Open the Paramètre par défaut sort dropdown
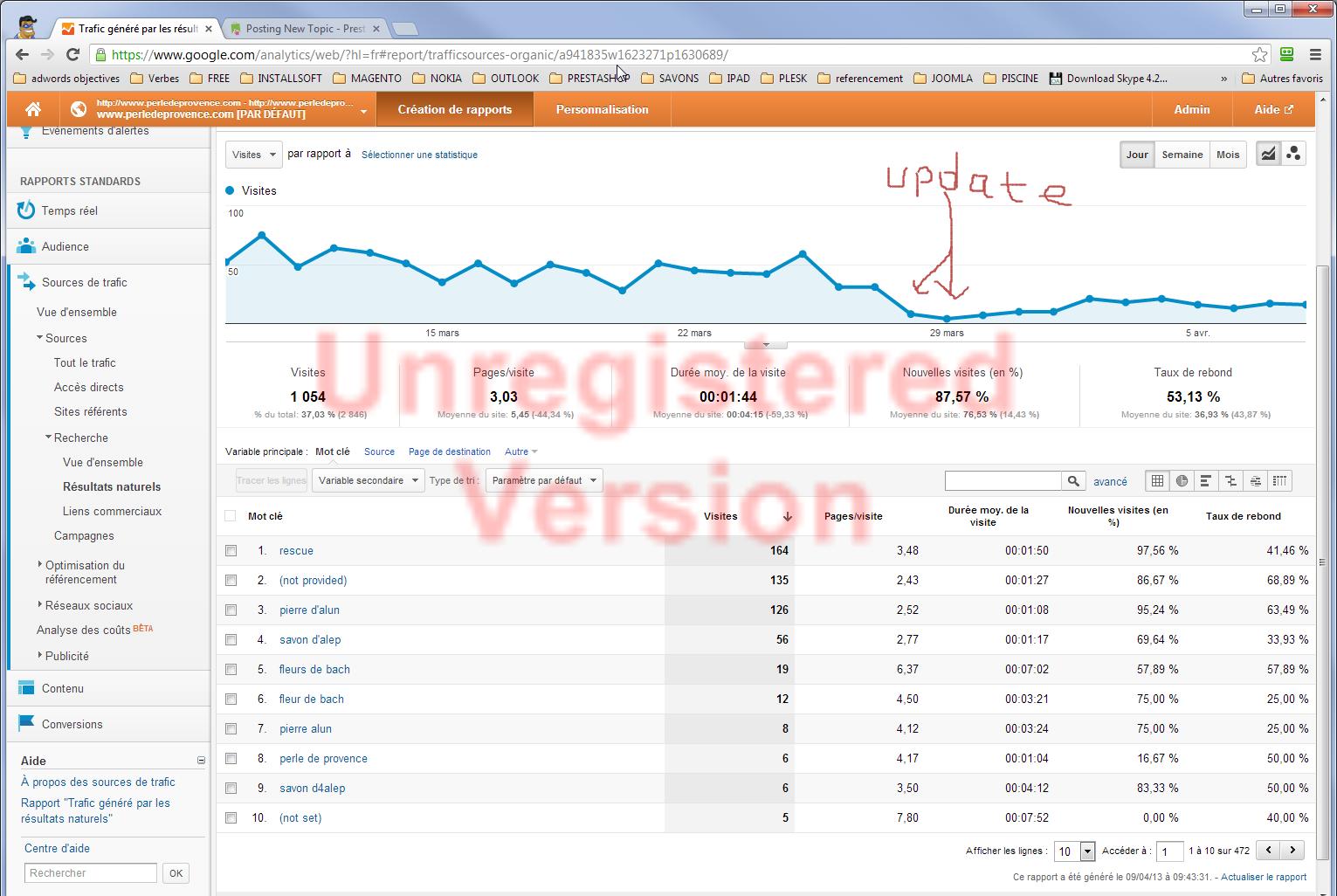The image size is (1337, 896). tap(544, 480)
